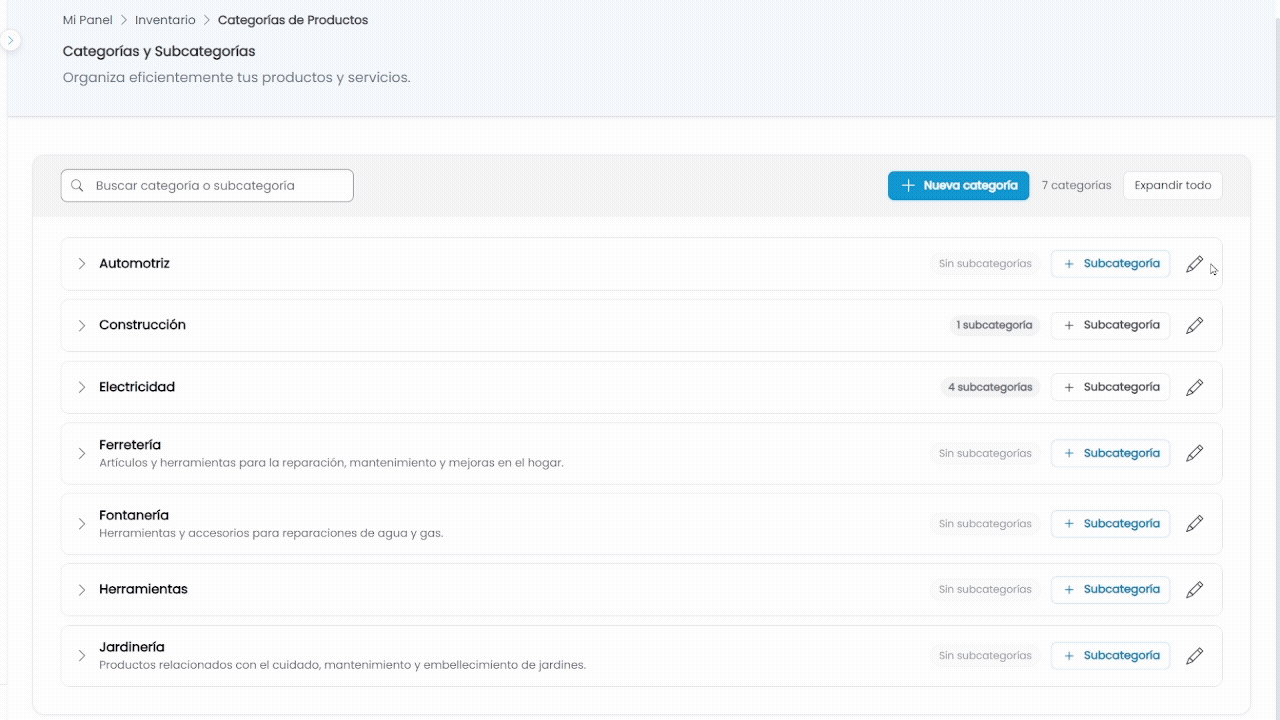Viewport: 1280px width, 720px height.
Task: Click the Fontanería description text
Action: [x=271, y=533]
